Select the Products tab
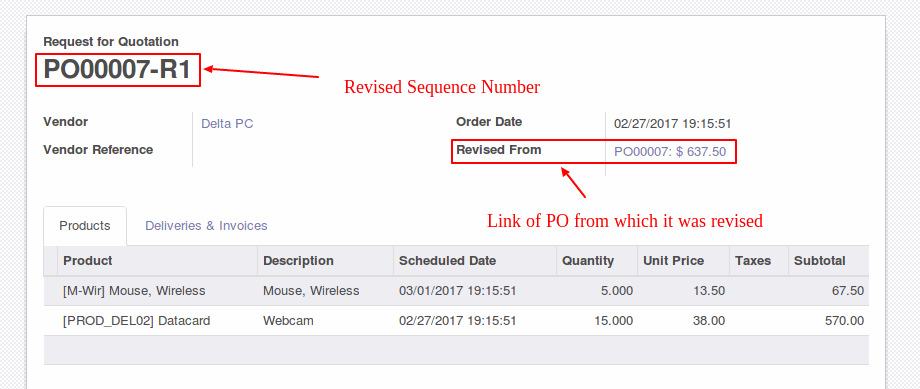Viewport: 920px width, 389px height. [x=85, y=225]
